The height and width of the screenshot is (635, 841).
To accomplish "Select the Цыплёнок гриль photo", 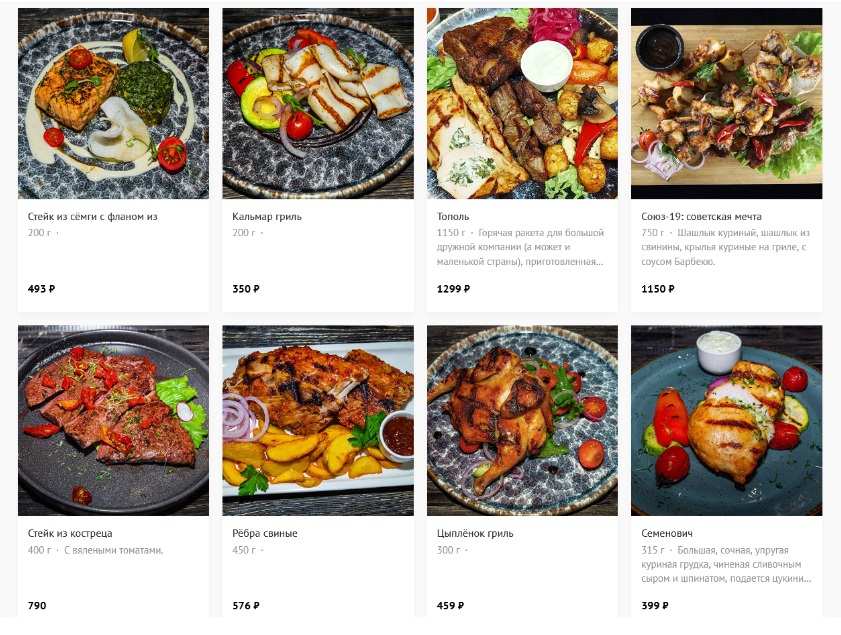I will (522, 420).
